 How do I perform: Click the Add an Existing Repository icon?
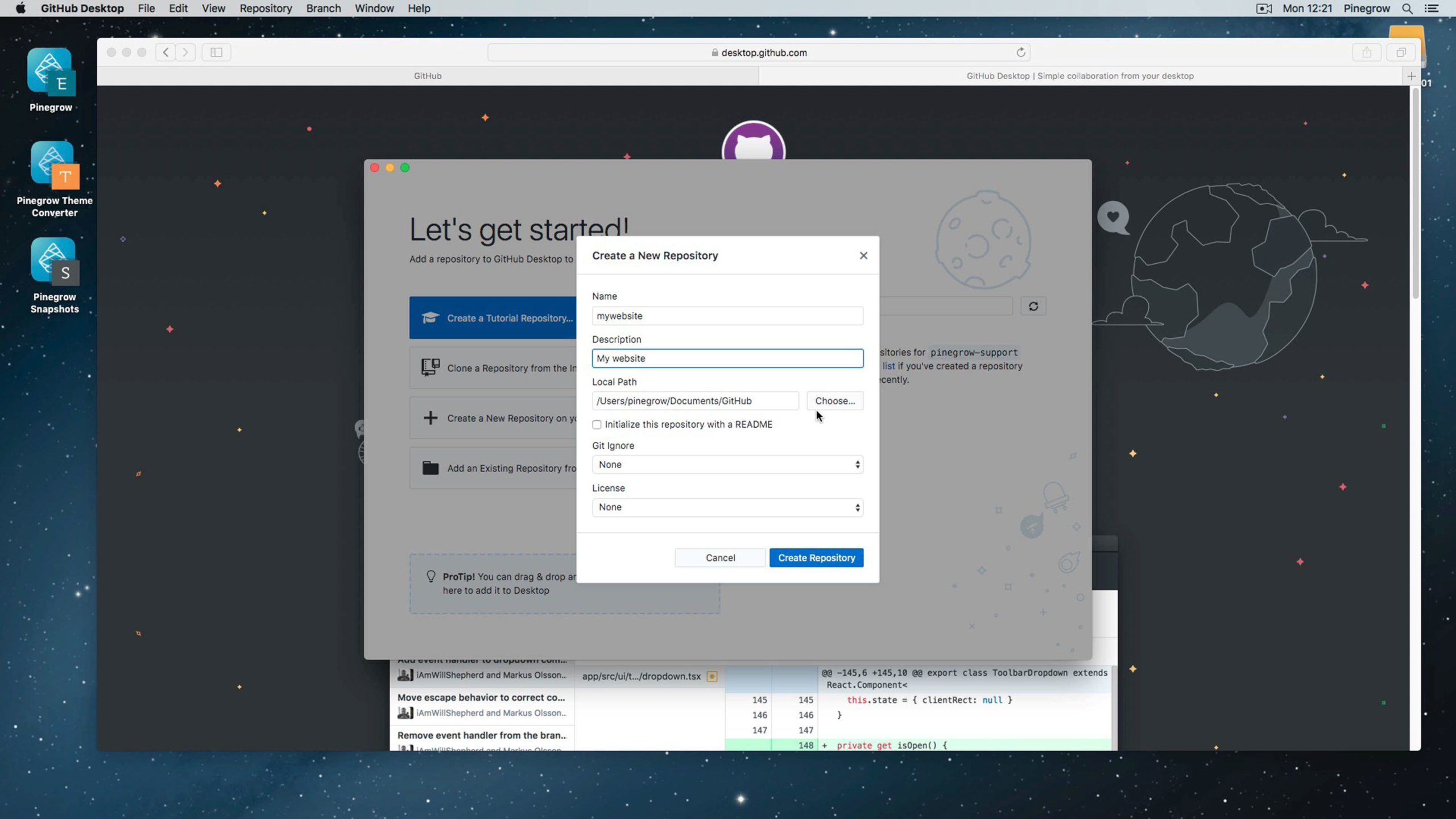430,467
